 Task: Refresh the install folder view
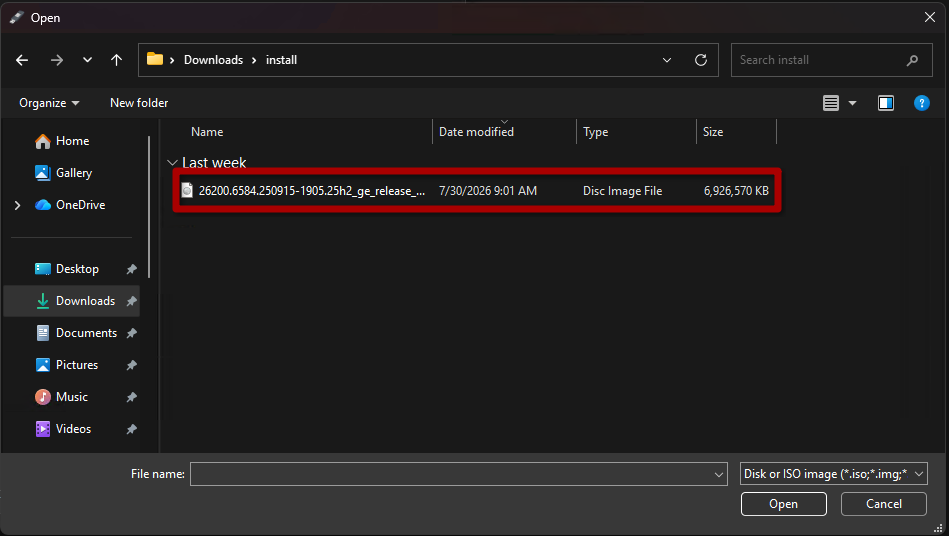701,60
